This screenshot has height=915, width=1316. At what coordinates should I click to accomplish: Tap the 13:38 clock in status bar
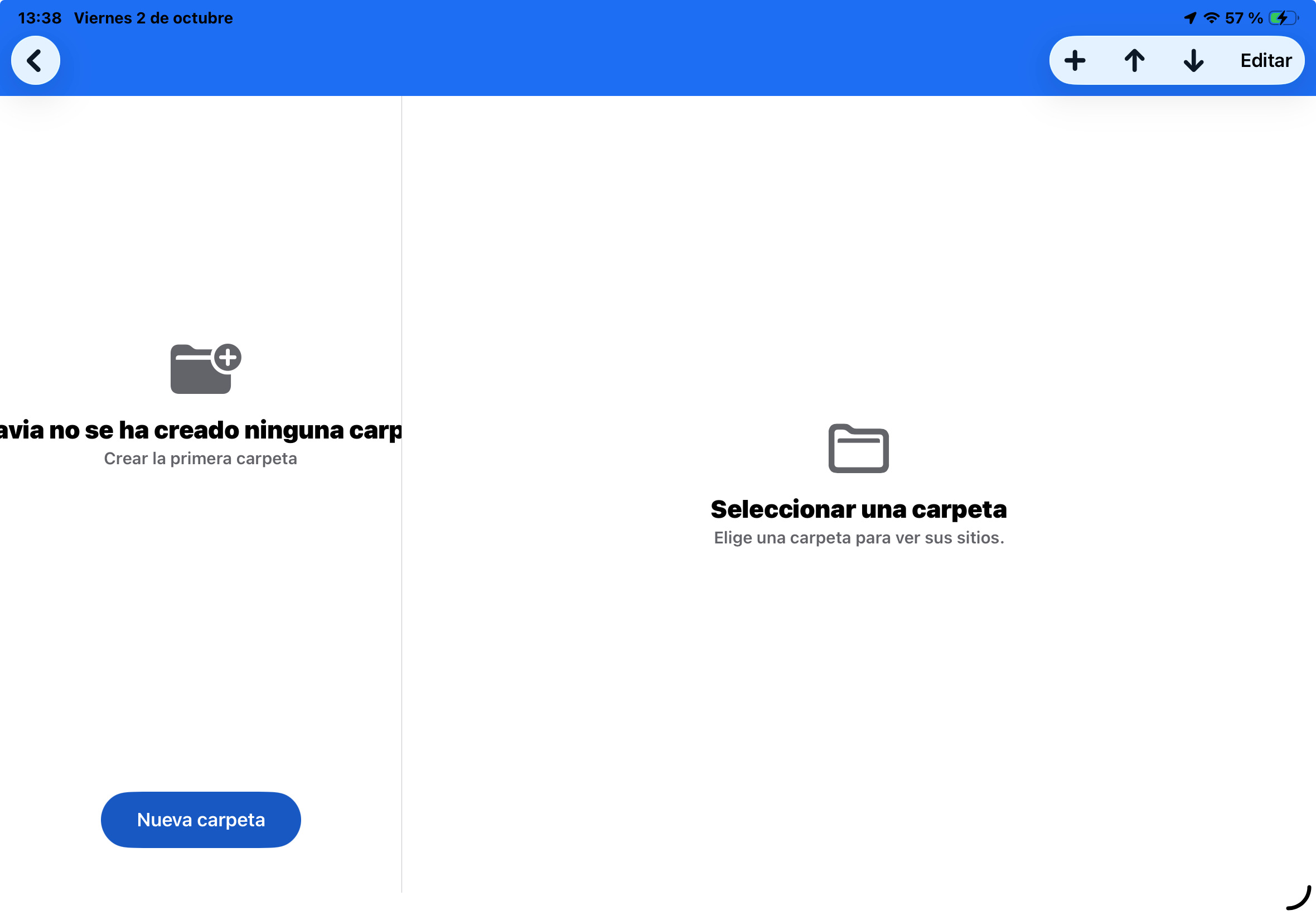coord(40,18)
